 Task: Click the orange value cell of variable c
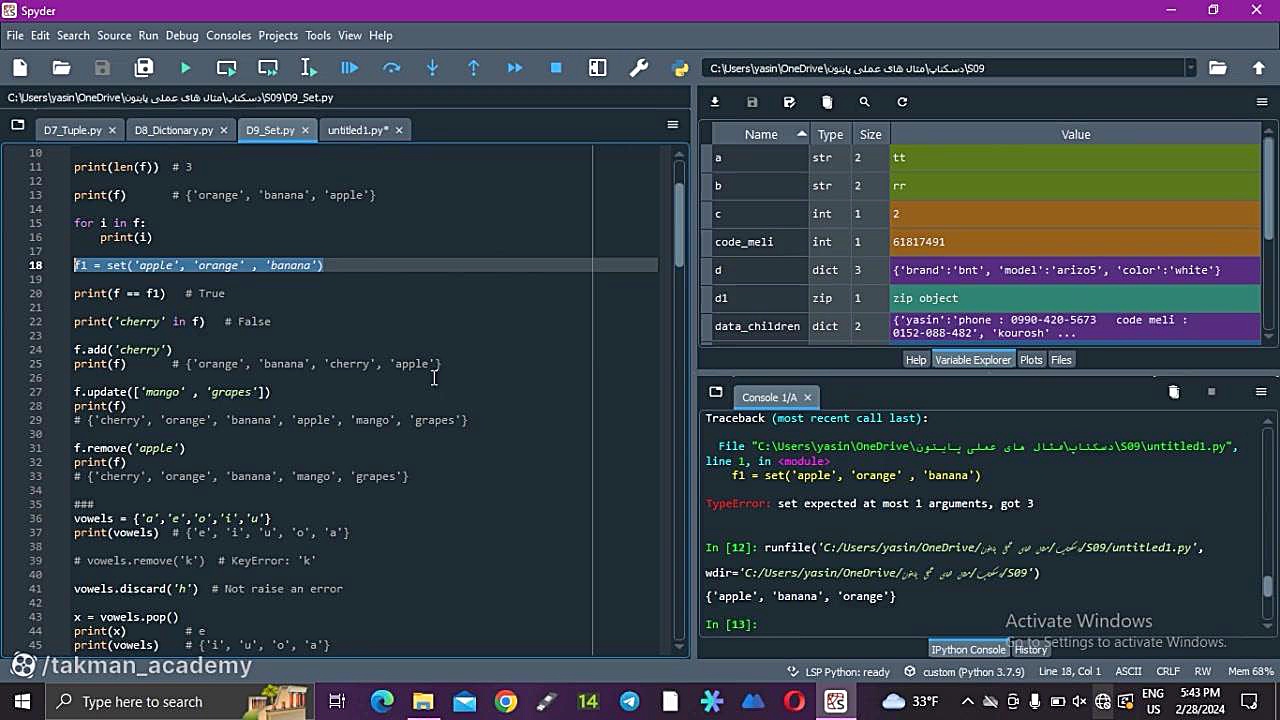[x=1076, y=214]
